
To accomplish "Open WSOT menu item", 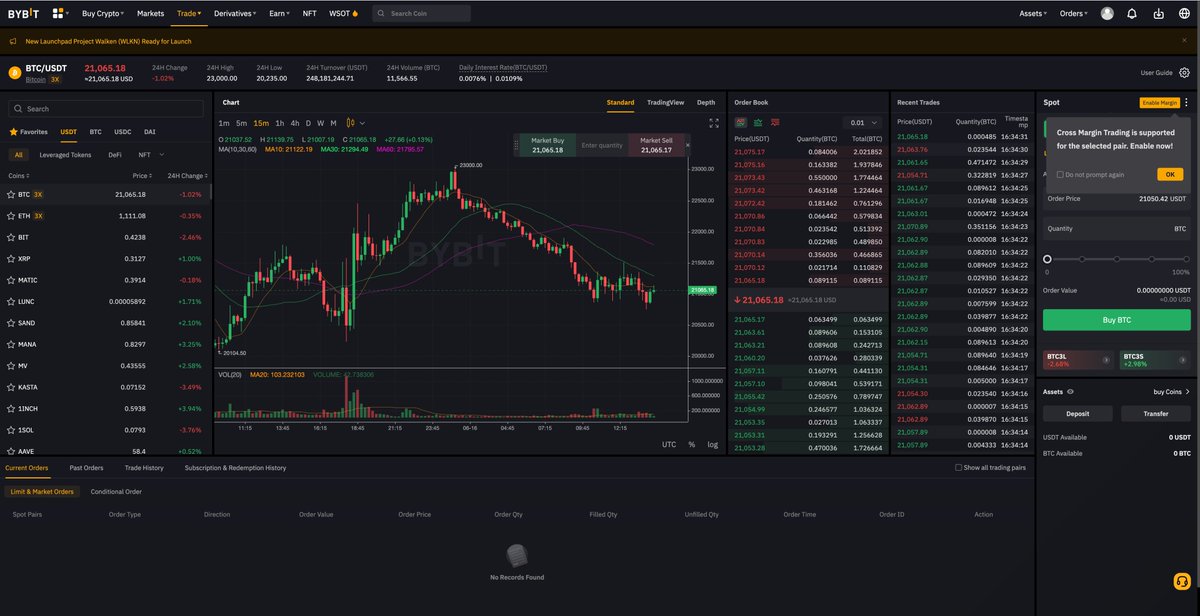I will (x=343, y=14).
